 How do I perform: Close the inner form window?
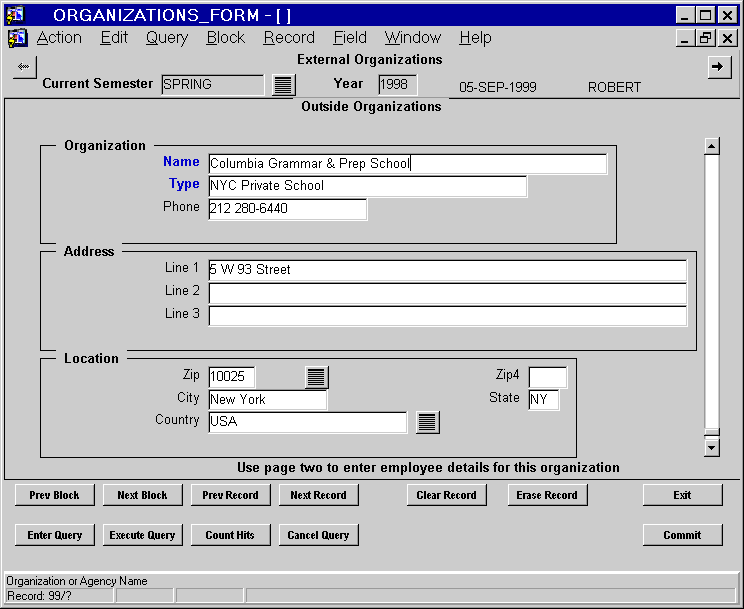pyautogui.click(x=727, y=38)
